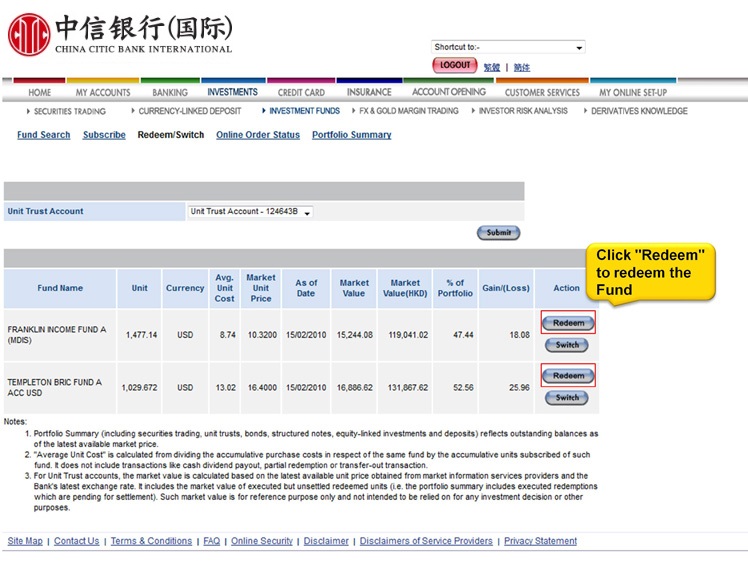Go to INVESTMENT FUNDS submenu
This screenshot has width=748, height=561.
click(304, 111)
